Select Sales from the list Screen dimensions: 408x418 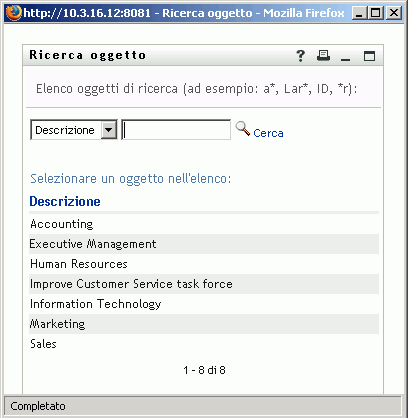point(43,344)
